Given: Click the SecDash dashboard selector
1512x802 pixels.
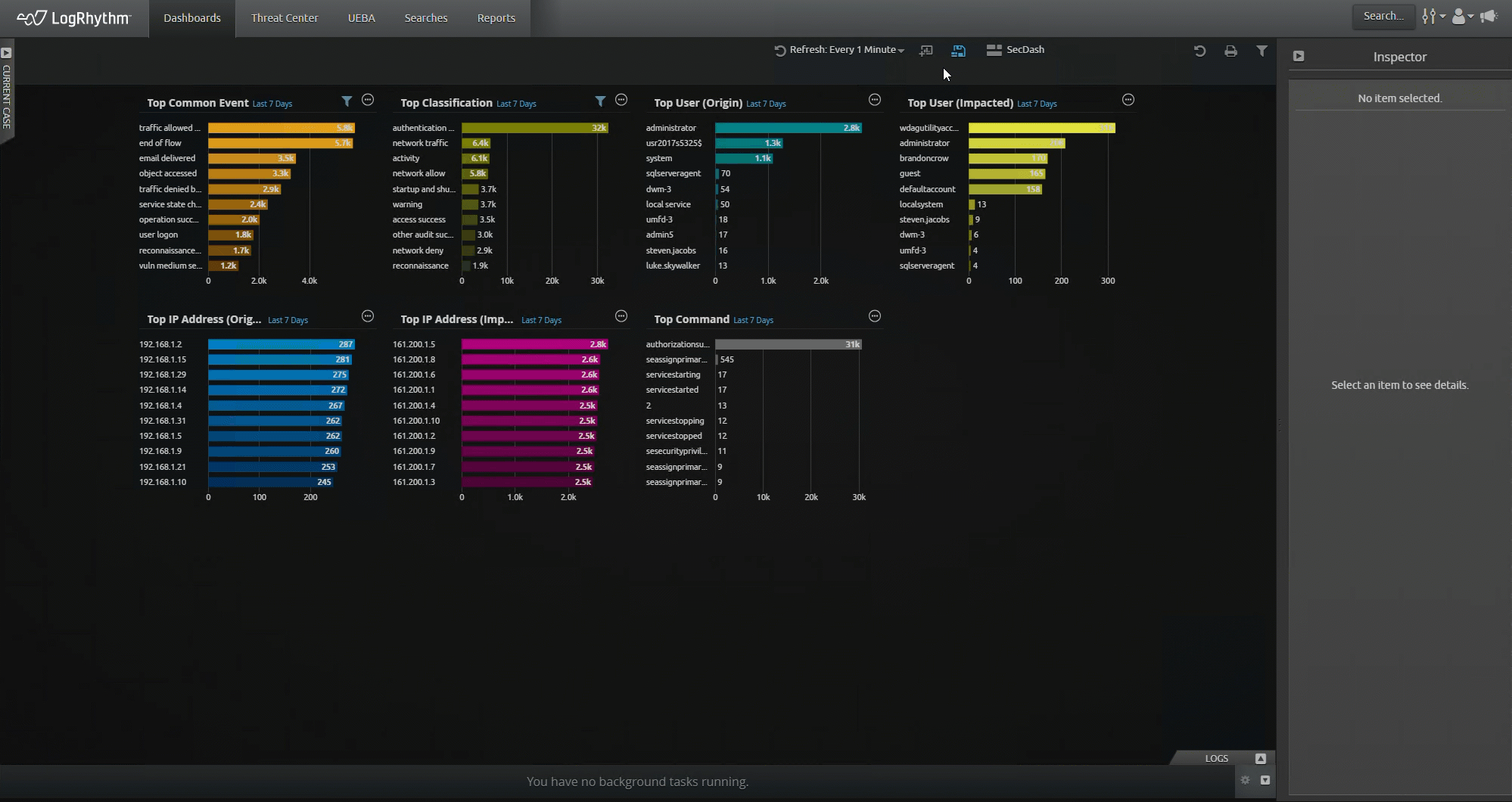Looking at the screenshot, I should (1016, 50).
